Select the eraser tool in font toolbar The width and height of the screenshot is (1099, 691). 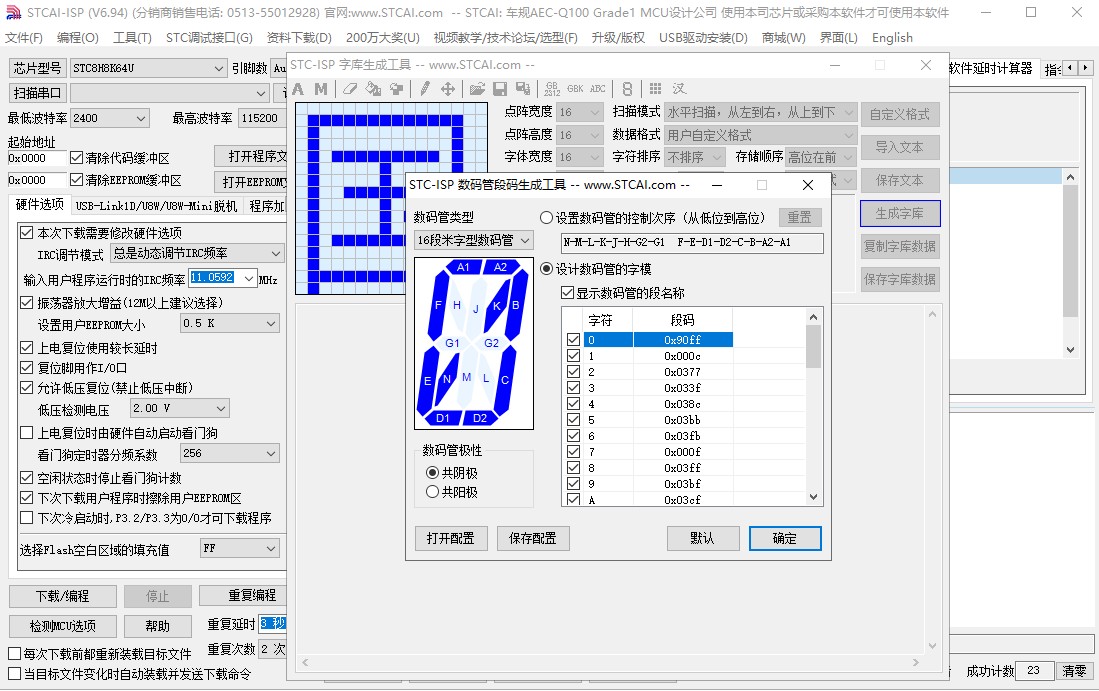[350, 89]
